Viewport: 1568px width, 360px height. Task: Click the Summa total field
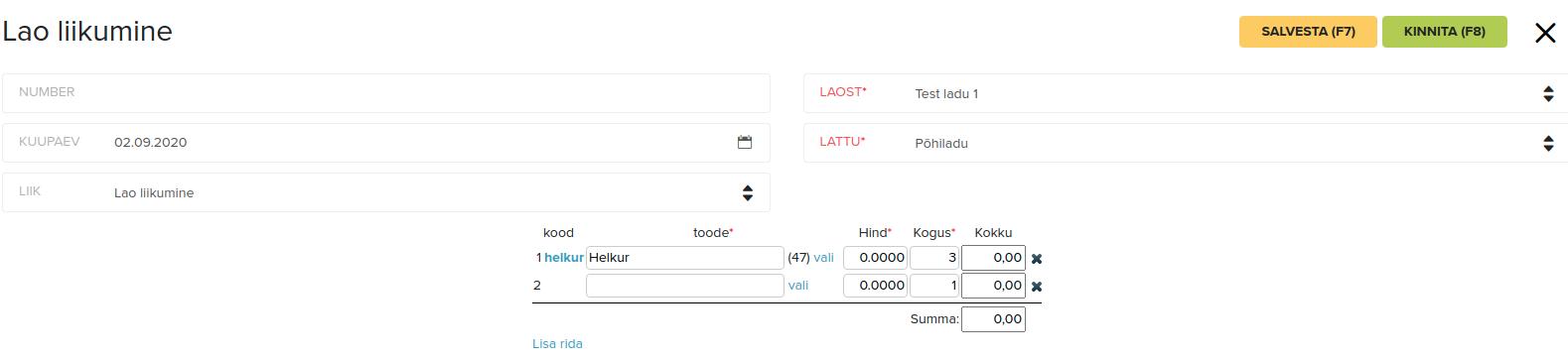point(993,319)
